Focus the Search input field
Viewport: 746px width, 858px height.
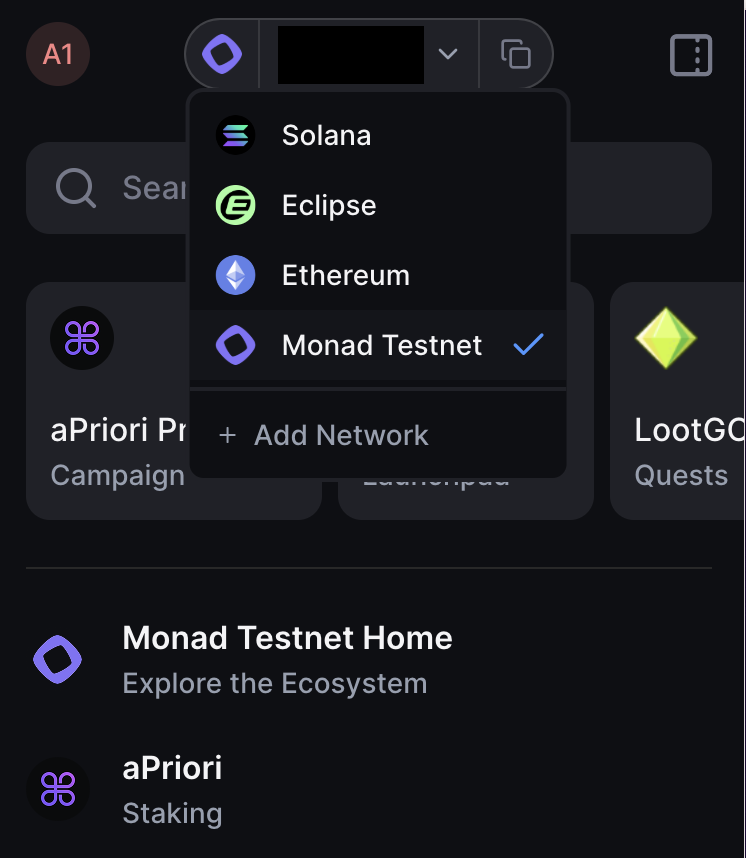tap(369, 188)
